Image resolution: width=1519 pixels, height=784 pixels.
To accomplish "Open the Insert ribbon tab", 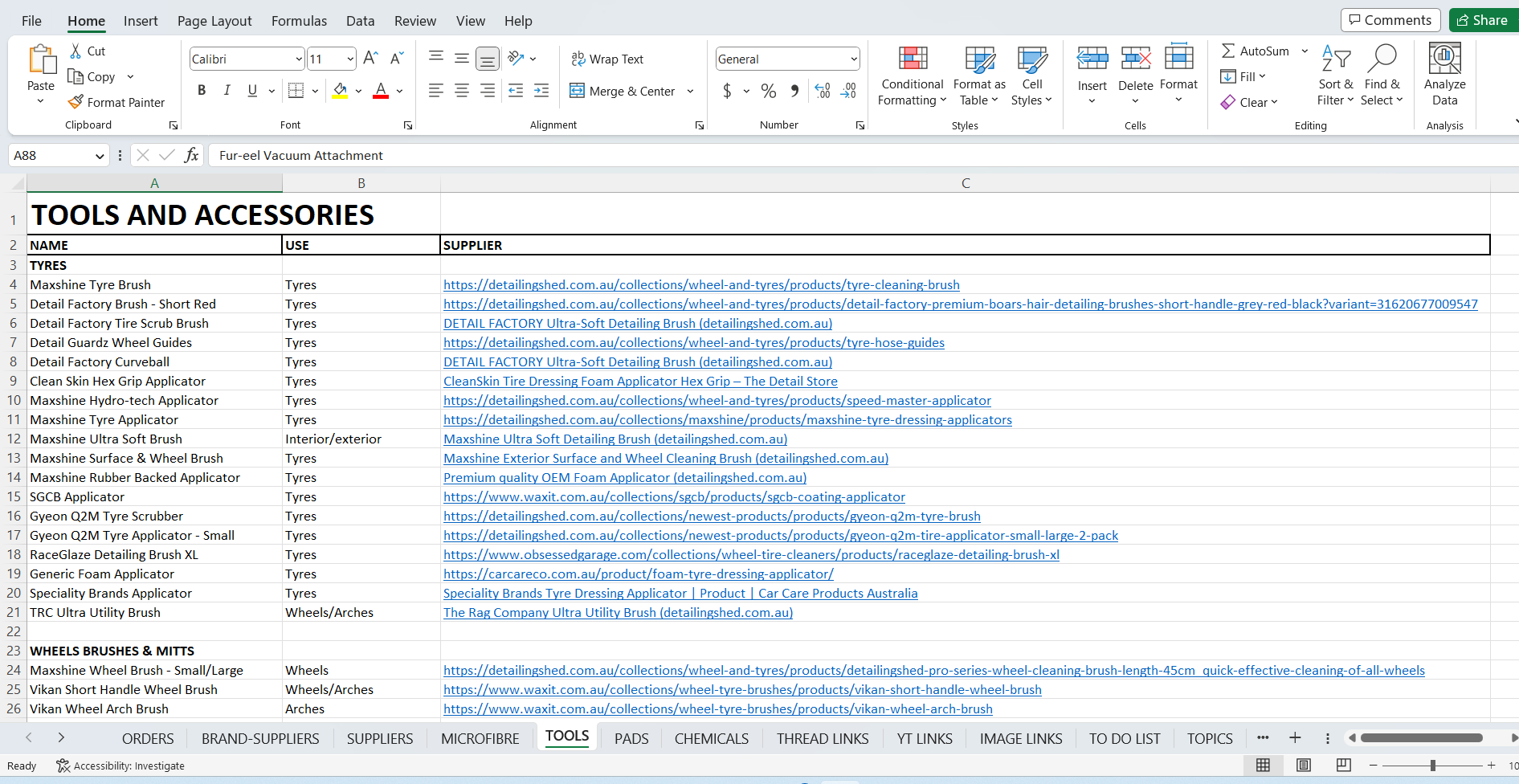I will tap(141, 21).
